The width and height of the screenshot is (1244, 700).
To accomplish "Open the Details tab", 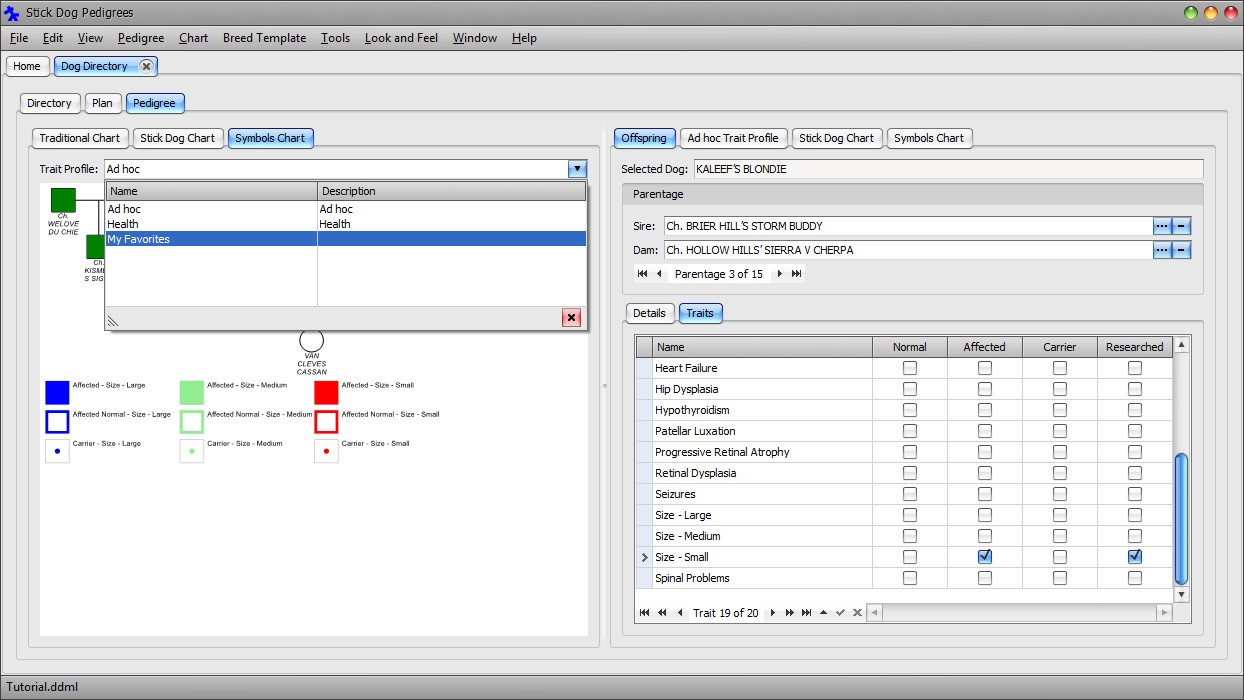I will (648, 313).
